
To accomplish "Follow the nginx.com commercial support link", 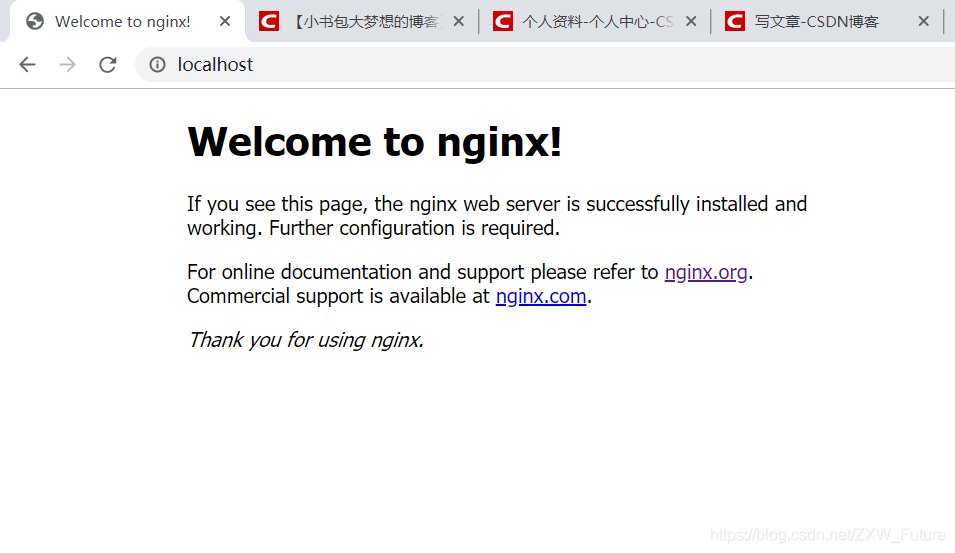I will pyautogui.click(x=541, y=297).
